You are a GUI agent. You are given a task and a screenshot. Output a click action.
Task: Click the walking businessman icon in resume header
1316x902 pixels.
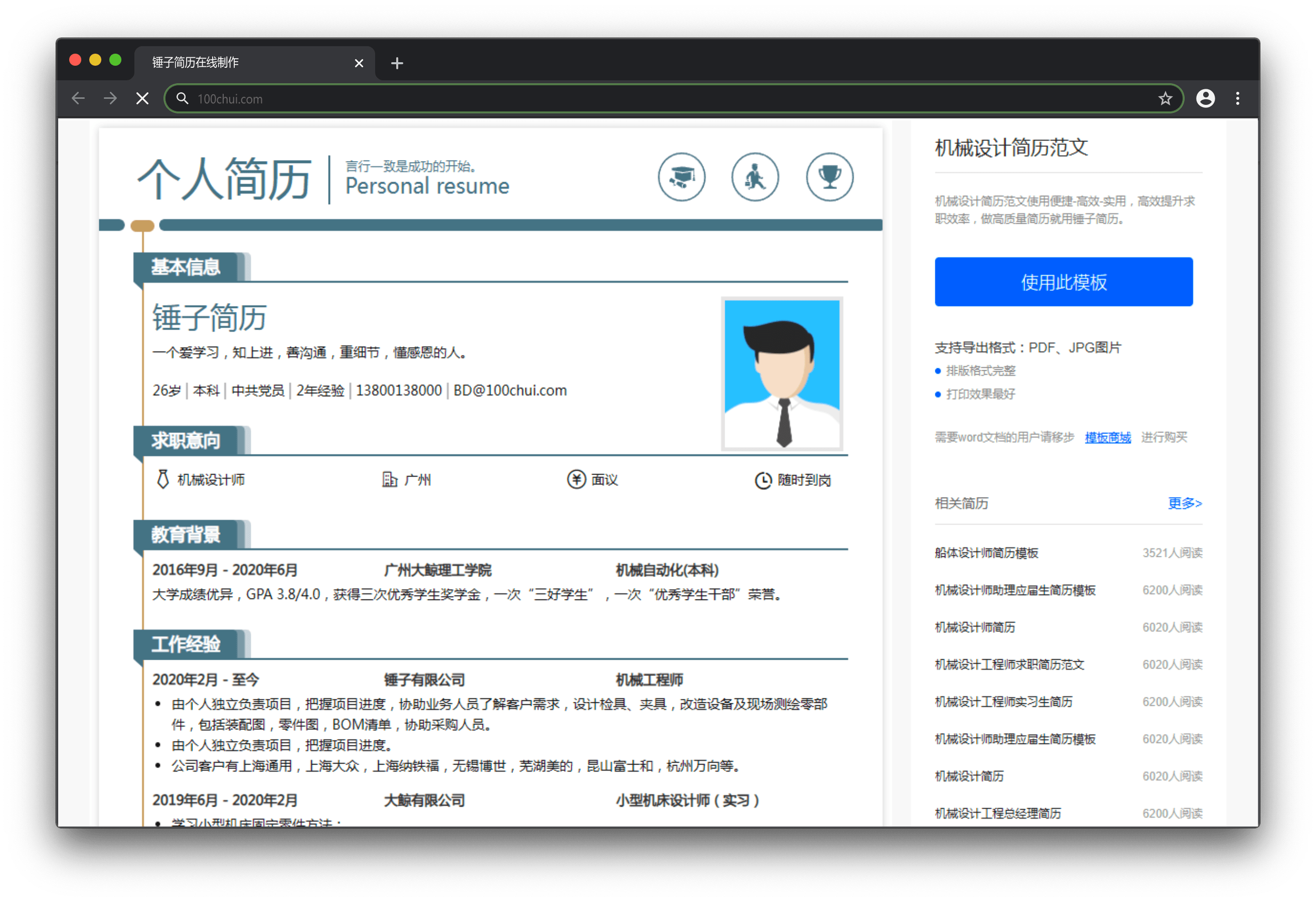tap(755, 177)
